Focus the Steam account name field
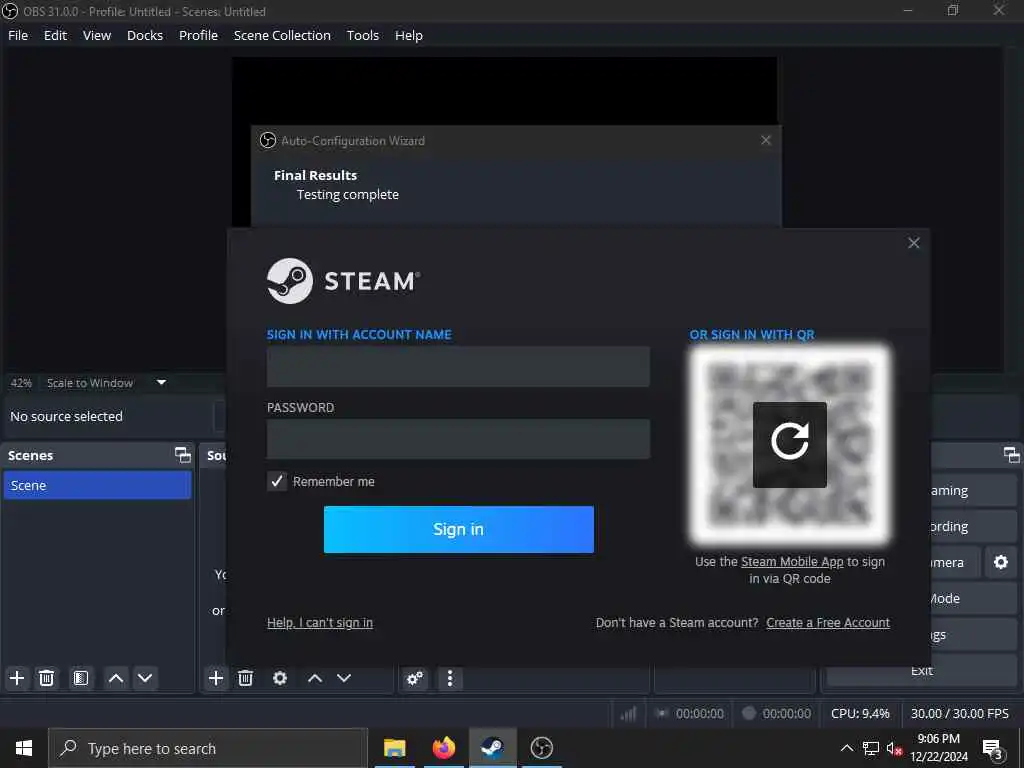Screen dimensions: 1024x768 [x=458, y=366]
